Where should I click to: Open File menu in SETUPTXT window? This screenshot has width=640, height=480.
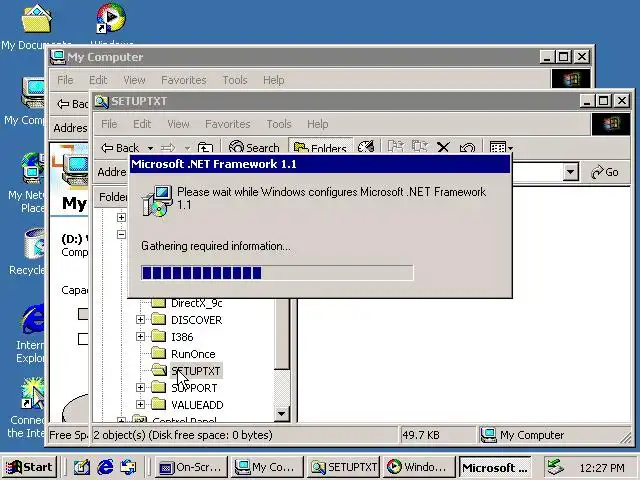click(109, 124)
